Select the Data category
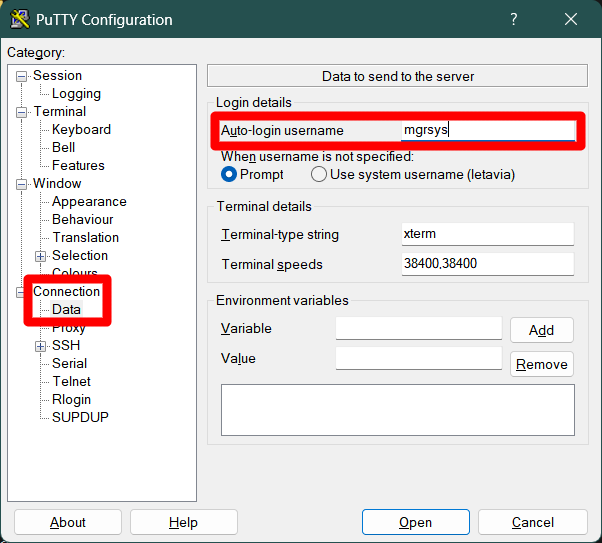The height and width of the screenshot is (543, 602). pos(66,310)
